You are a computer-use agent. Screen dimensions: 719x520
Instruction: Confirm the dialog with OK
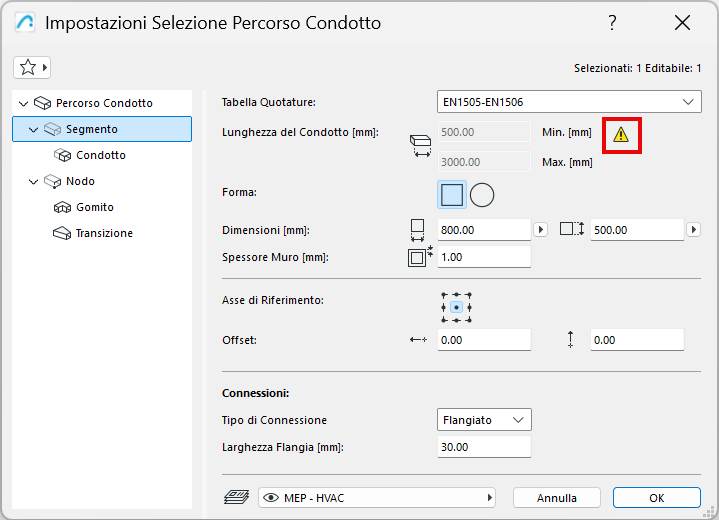tap(656, 497)
